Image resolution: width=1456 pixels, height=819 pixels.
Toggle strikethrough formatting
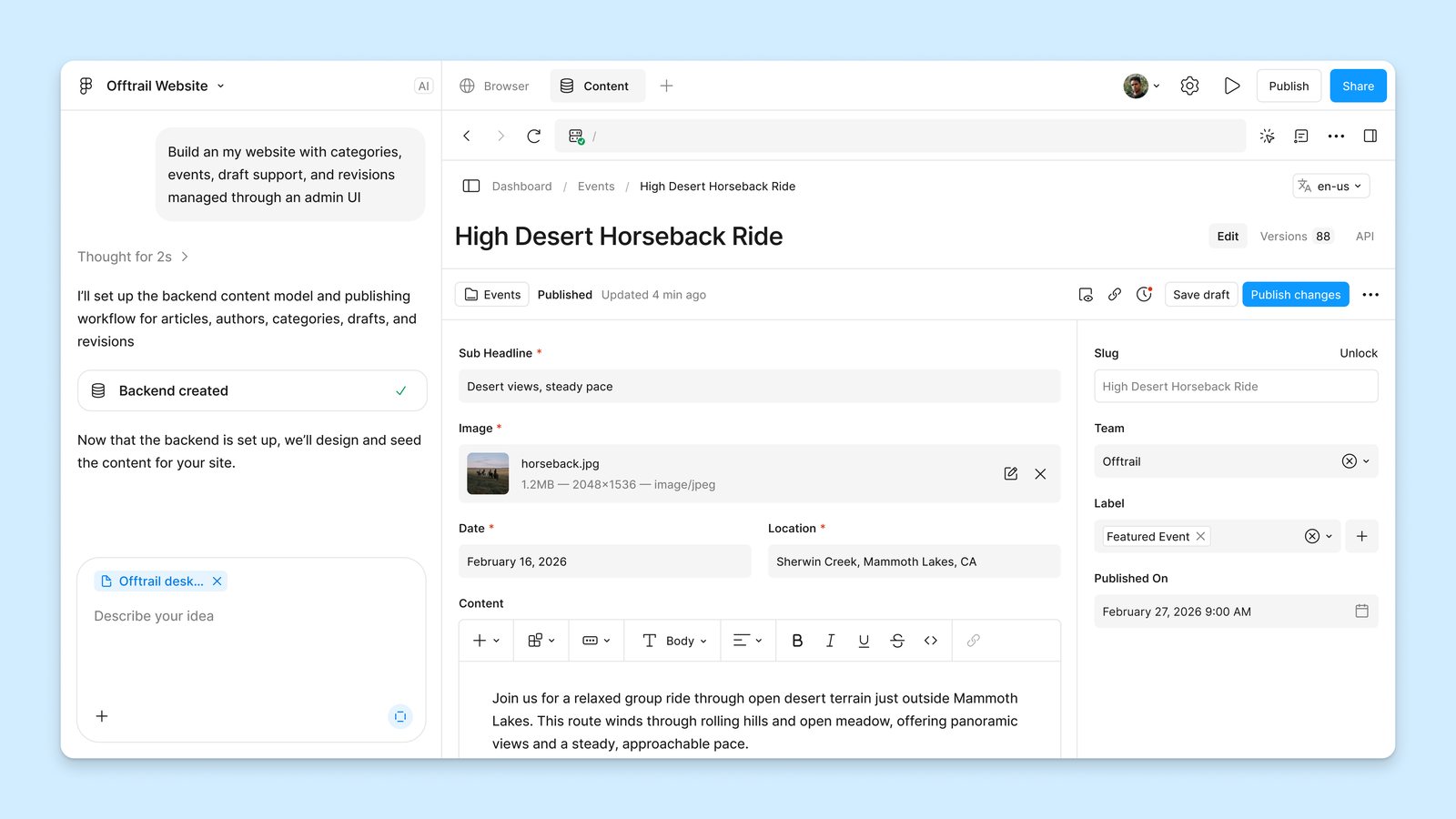[x=897, y=641]
